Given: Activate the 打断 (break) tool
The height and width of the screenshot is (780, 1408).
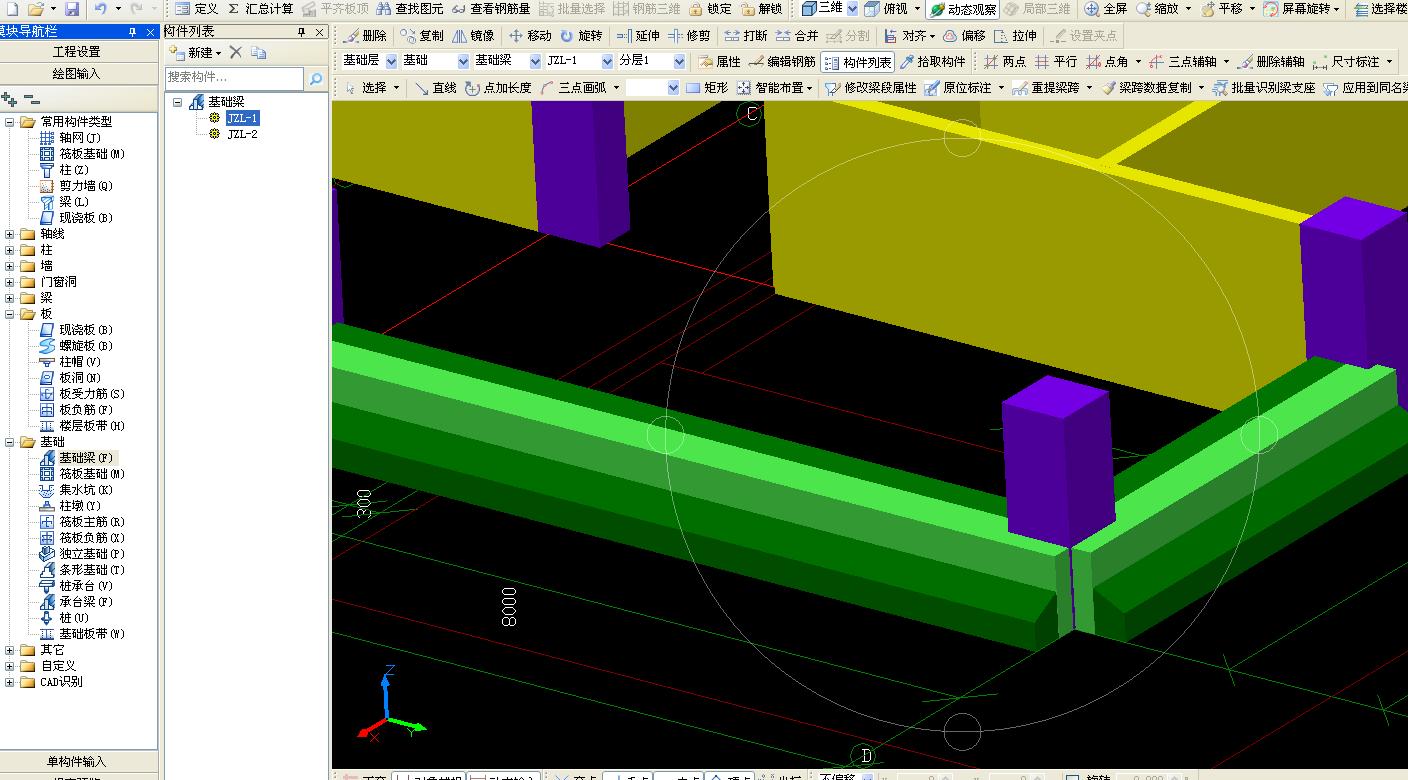Looking at the screenshot, I should (x=746, y=35).
